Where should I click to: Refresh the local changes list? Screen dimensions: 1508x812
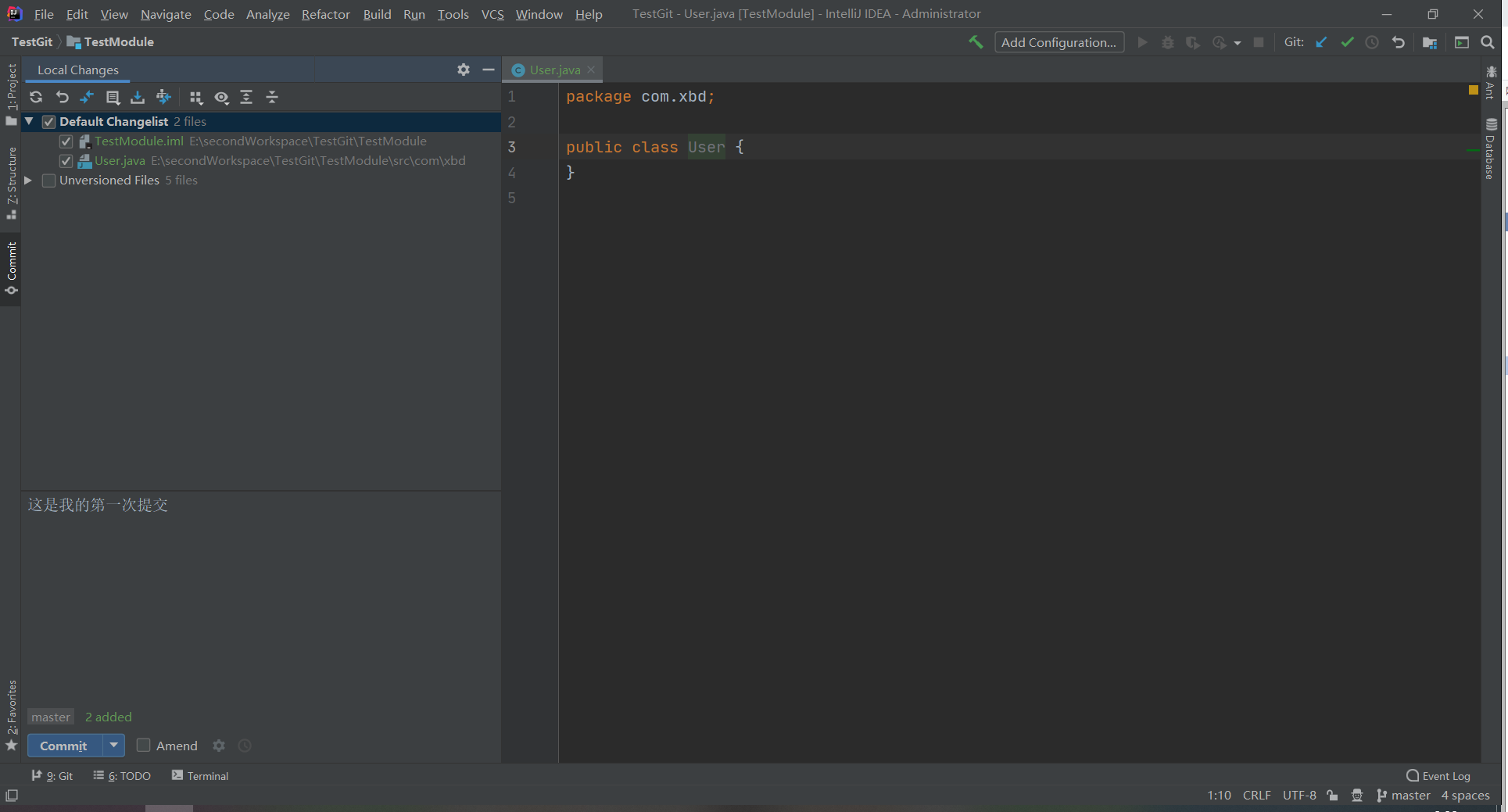36,97
